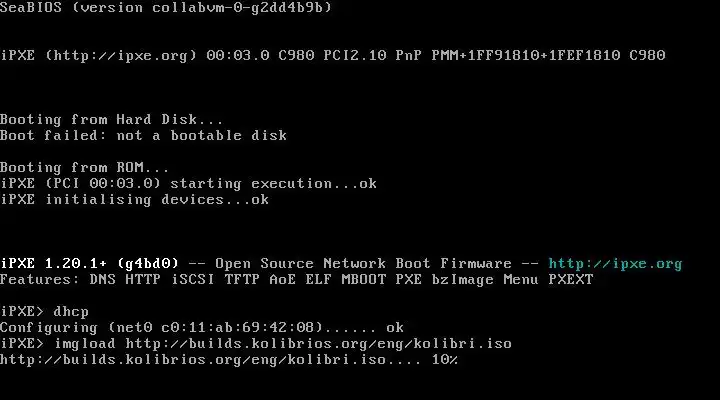
Task: Click the SeaBIOS version line
Action: 166,7
